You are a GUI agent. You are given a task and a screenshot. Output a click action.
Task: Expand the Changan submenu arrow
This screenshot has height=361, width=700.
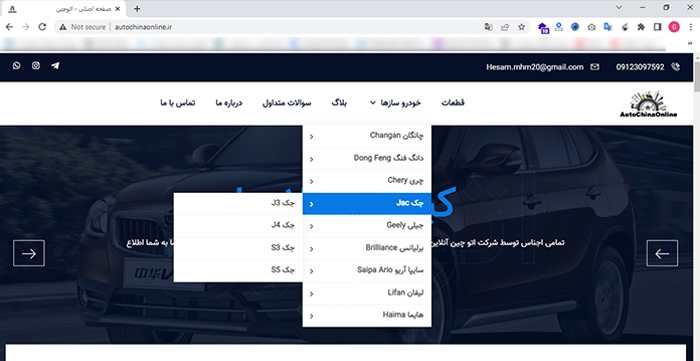pos(312,137)
